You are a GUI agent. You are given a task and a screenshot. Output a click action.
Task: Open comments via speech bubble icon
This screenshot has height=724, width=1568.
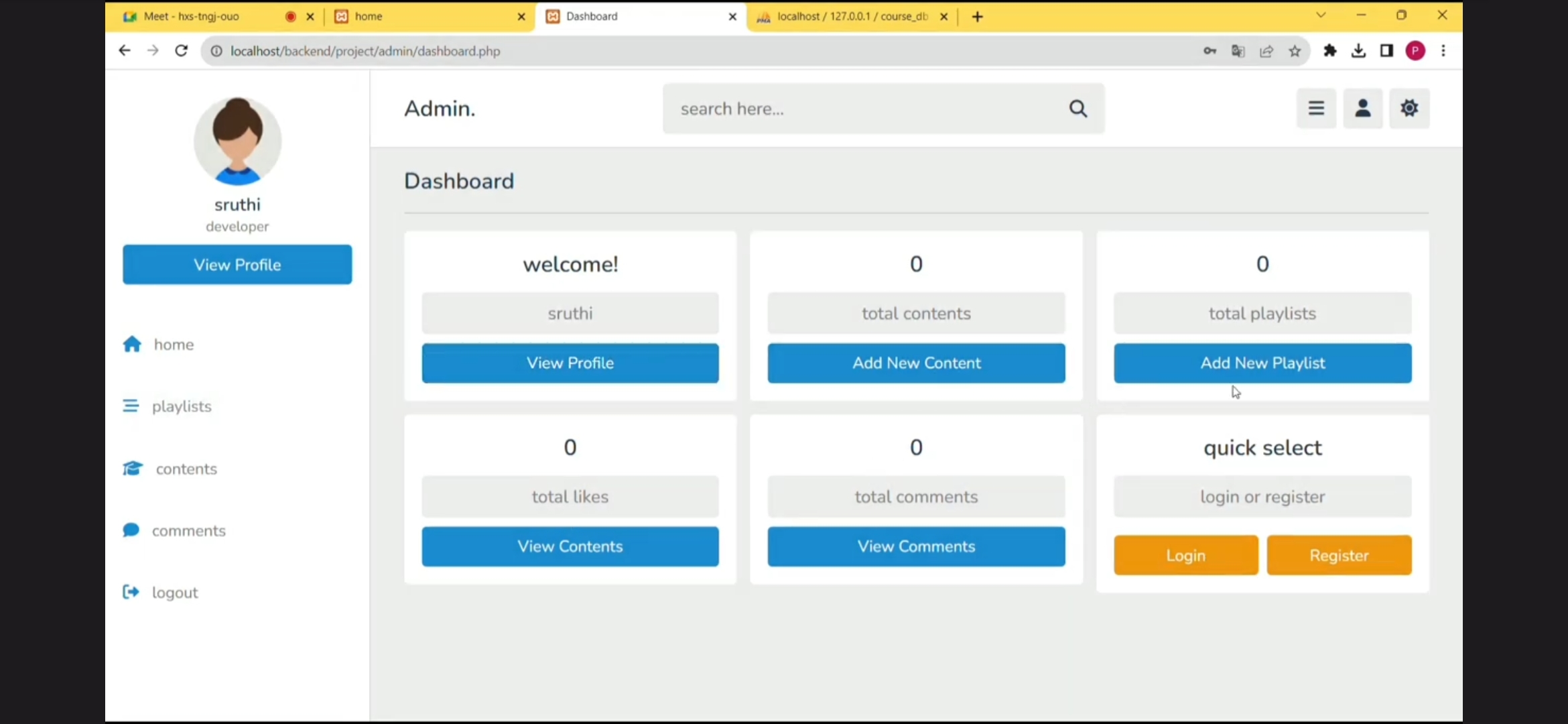click(131, 530)
